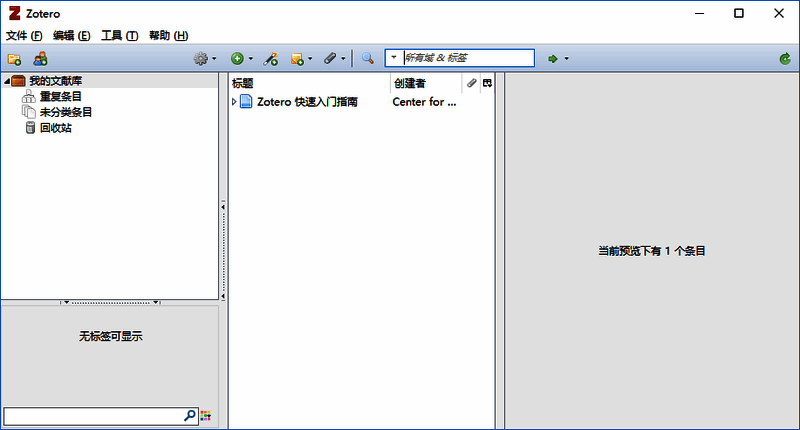This screenshot has height=430, width=800.
Task: Click the green New Item icon
Action: [x=237, y=59]
